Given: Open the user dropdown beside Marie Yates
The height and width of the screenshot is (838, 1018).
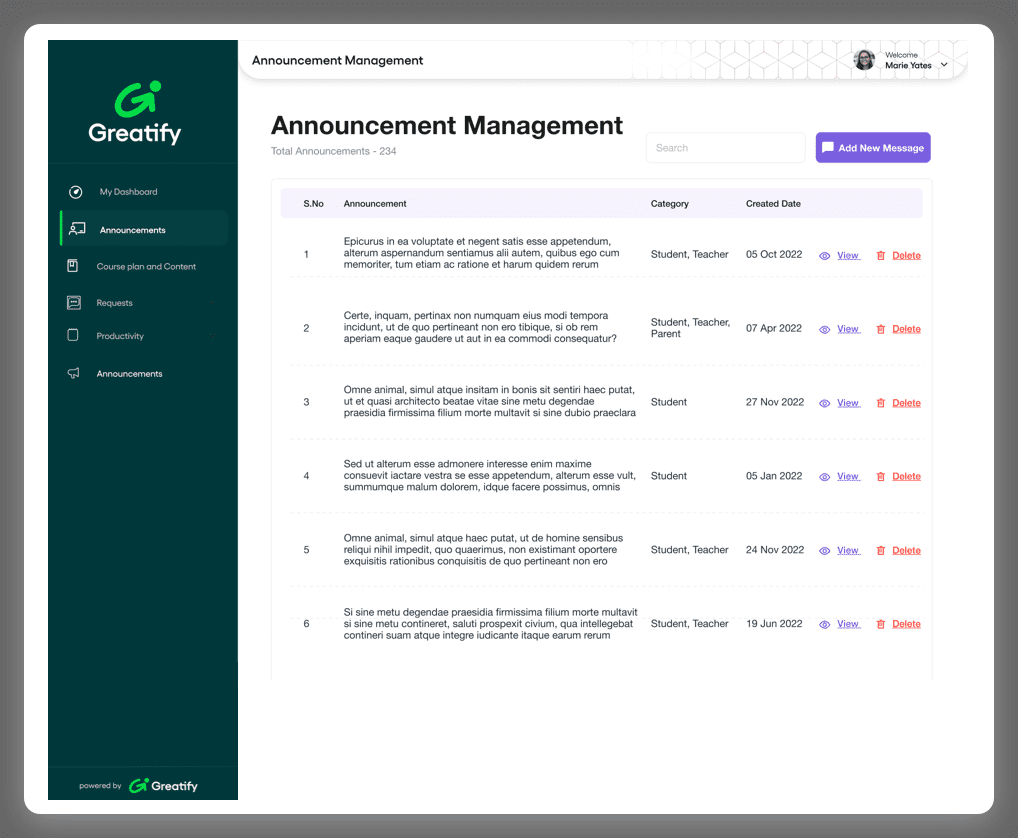Looking at the screenshot, I should (944, 65).
